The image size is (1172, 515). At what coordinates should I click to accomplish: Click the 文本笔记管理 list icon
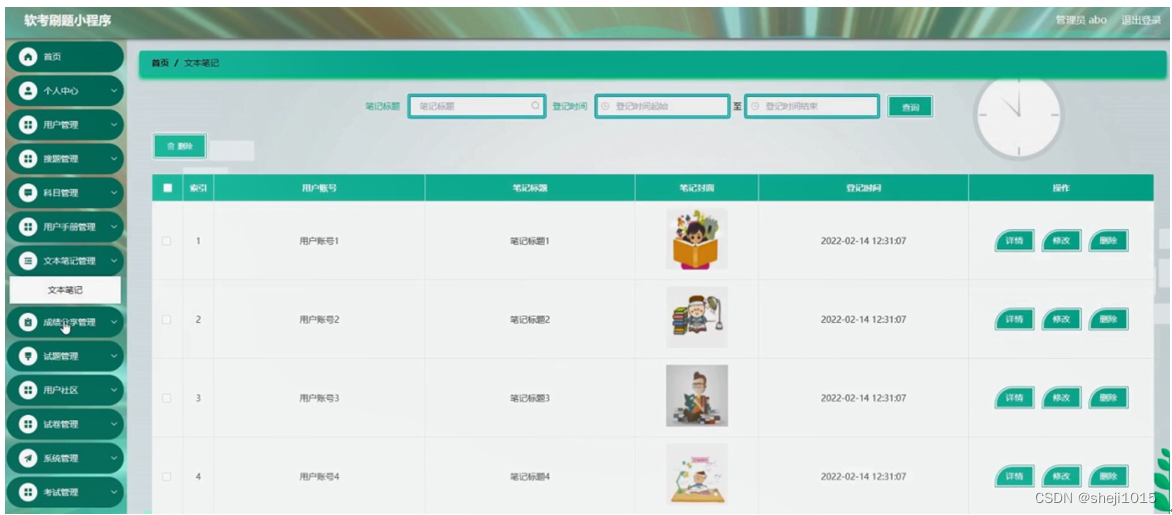coord(28,261)
